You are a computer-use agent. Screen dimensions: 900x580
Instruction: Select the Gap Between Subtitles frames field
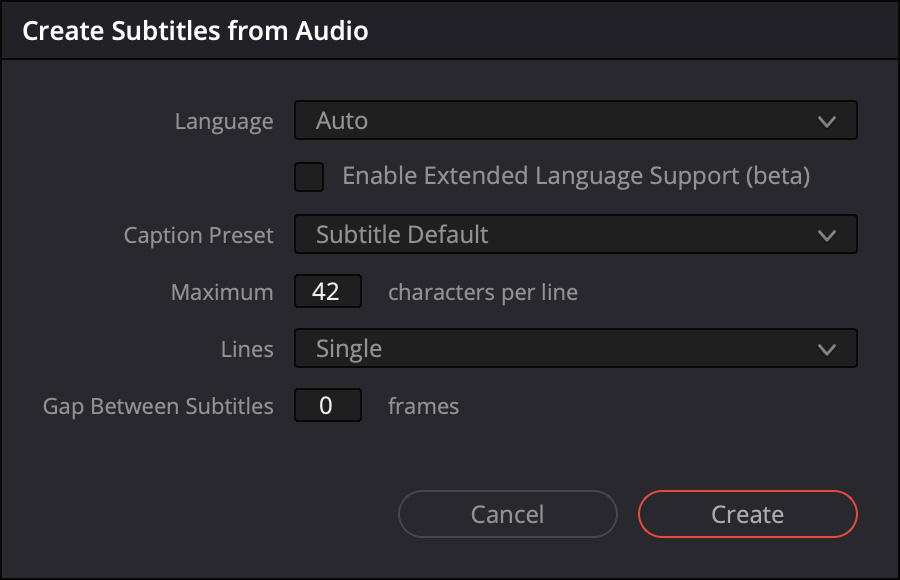point(327,406)
